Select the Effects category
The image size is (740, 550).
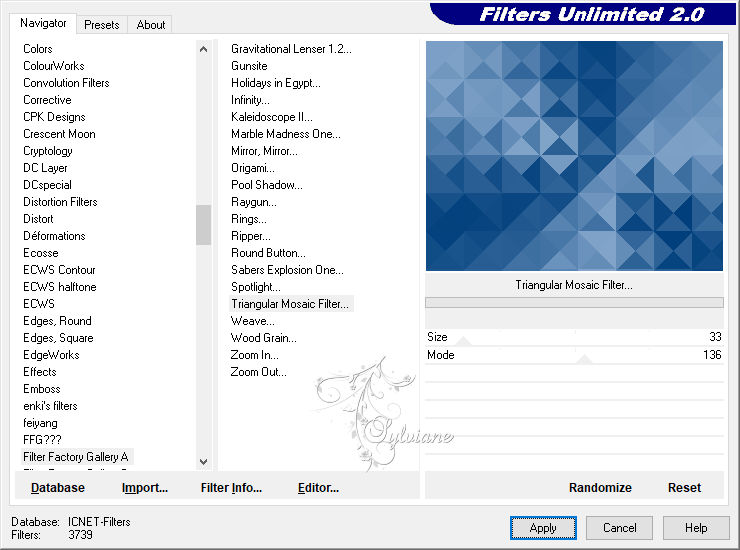click(40, 372)
